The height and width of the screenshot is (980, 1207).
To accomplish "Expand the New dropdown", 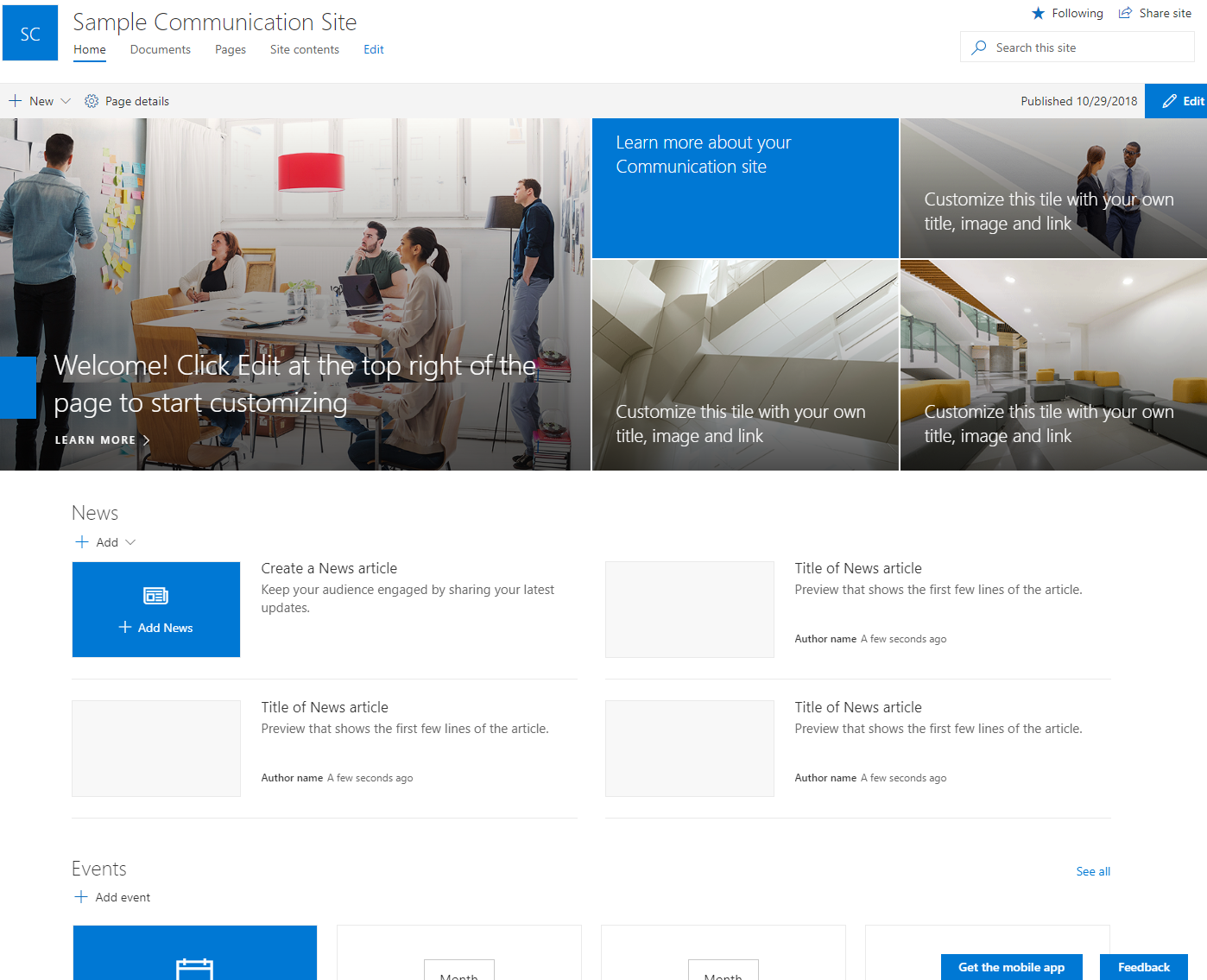I will pos(66,101).
